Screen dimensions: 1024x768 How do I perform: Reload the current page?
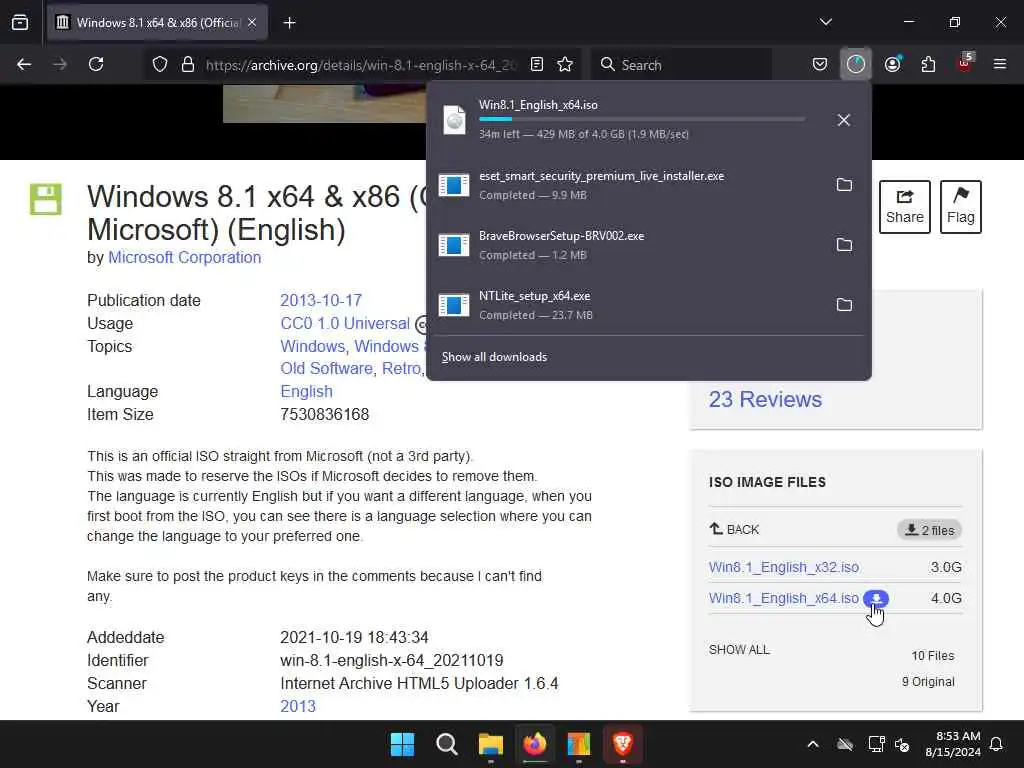96,64
